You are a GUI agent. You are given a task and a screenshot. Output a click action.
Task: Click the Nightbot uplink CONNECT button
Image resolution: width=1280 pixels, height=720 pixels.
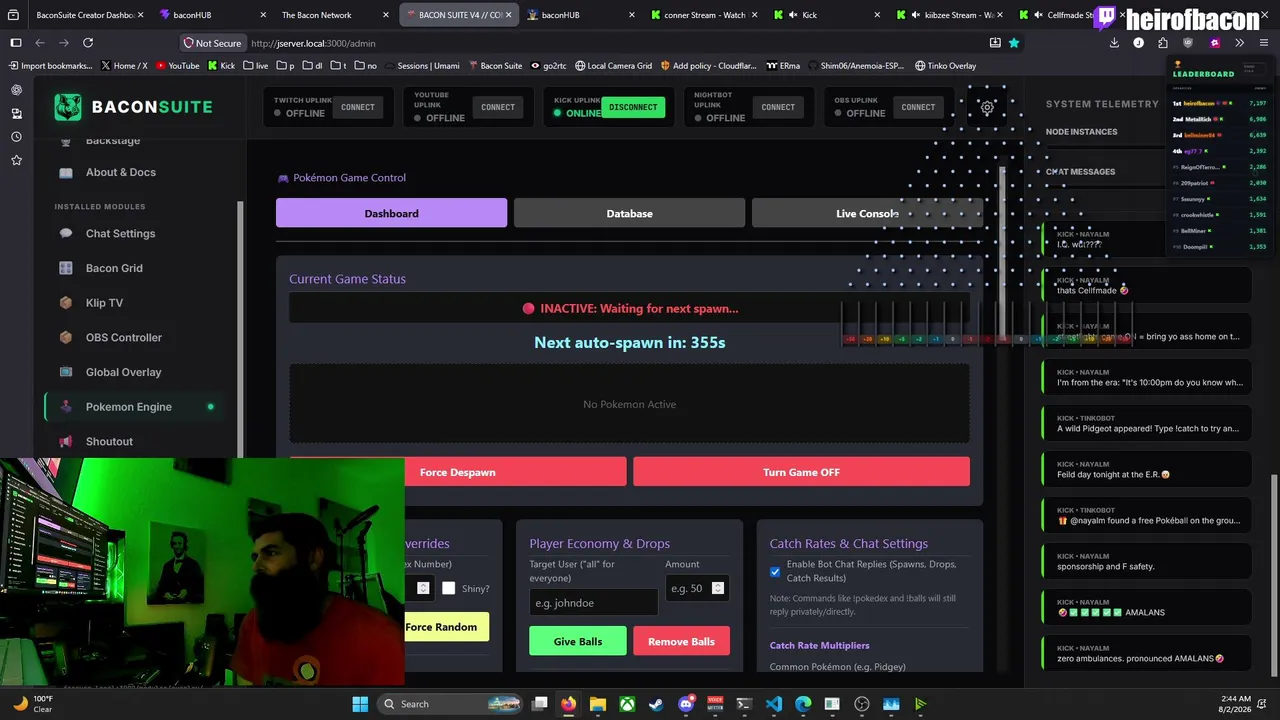778,107
